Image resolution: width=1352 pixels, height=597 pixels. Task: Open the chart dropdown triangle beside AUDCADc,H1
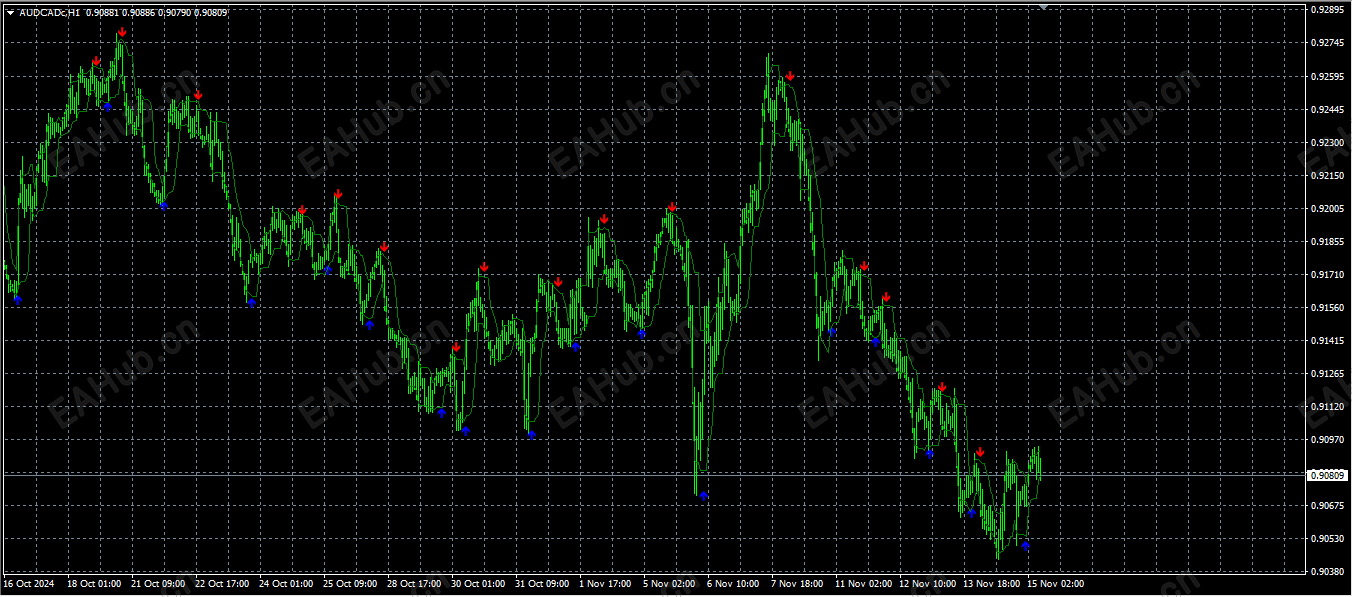click(10, 13)
